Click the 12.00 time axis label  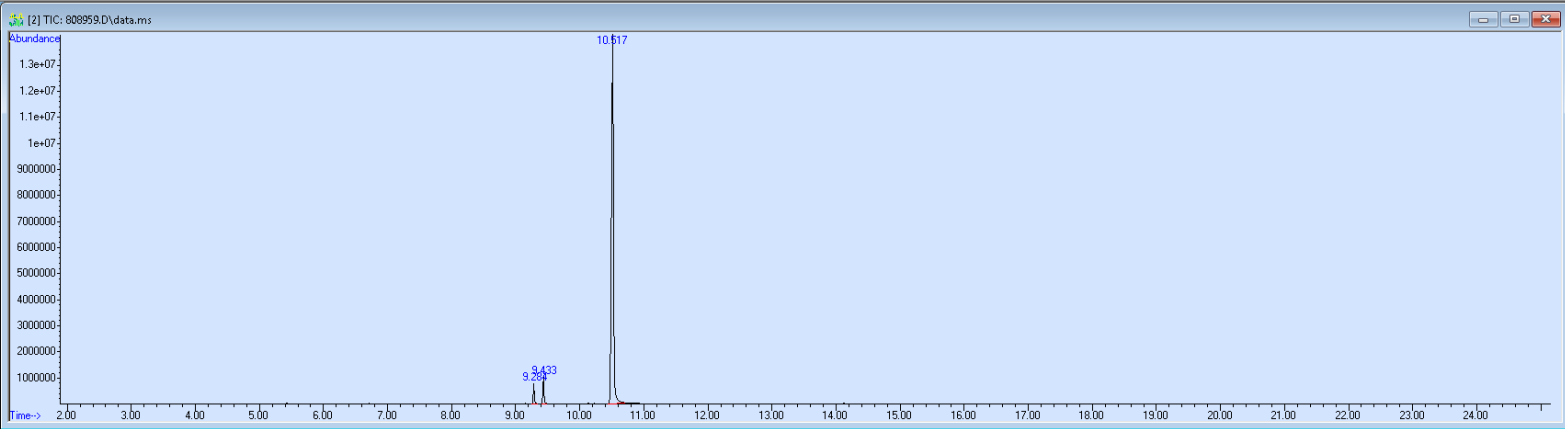click(x=707, y=414)
